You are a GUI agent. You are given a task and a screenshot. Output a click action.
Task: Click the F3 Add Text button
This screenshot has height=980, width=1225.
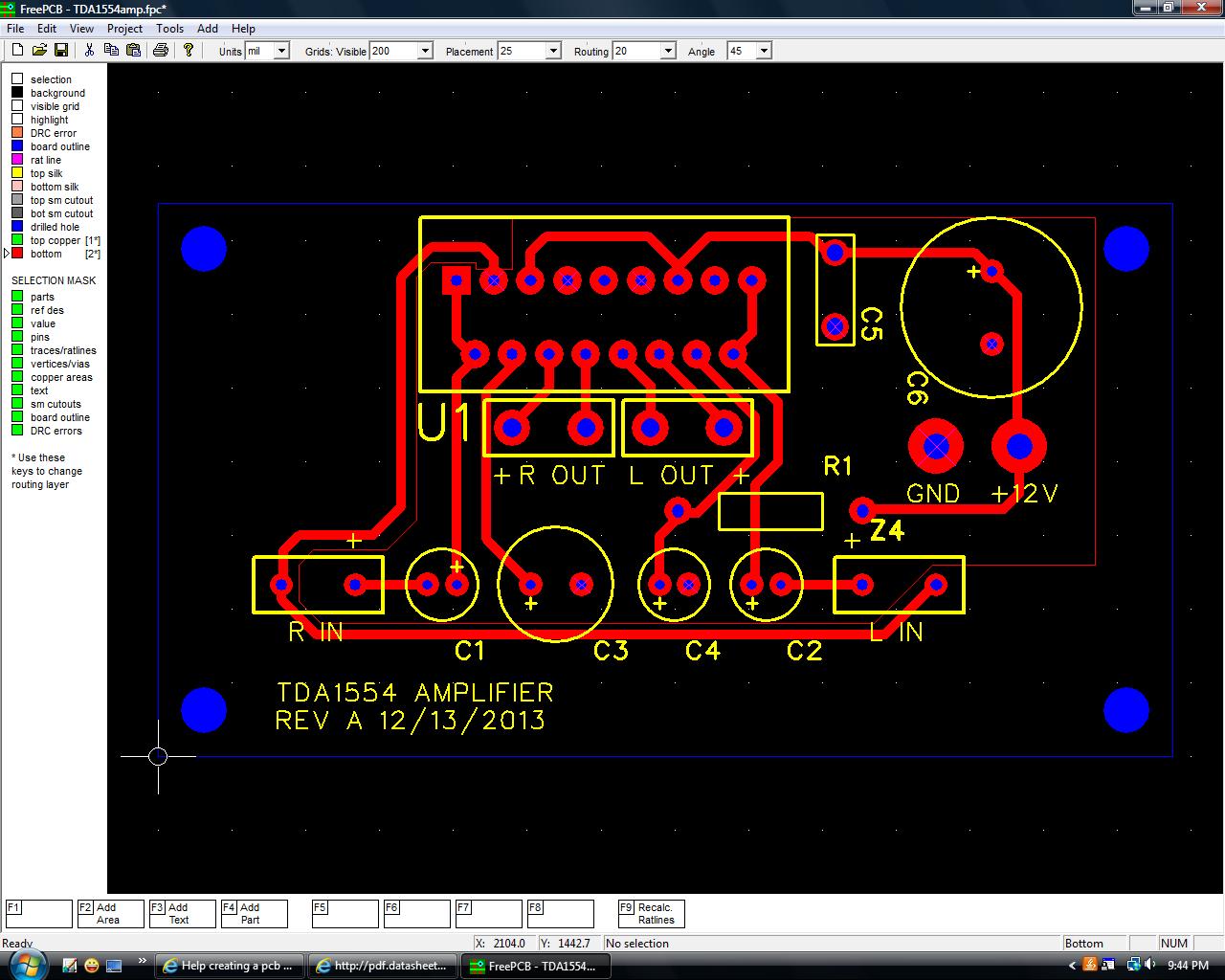(182, 914)
